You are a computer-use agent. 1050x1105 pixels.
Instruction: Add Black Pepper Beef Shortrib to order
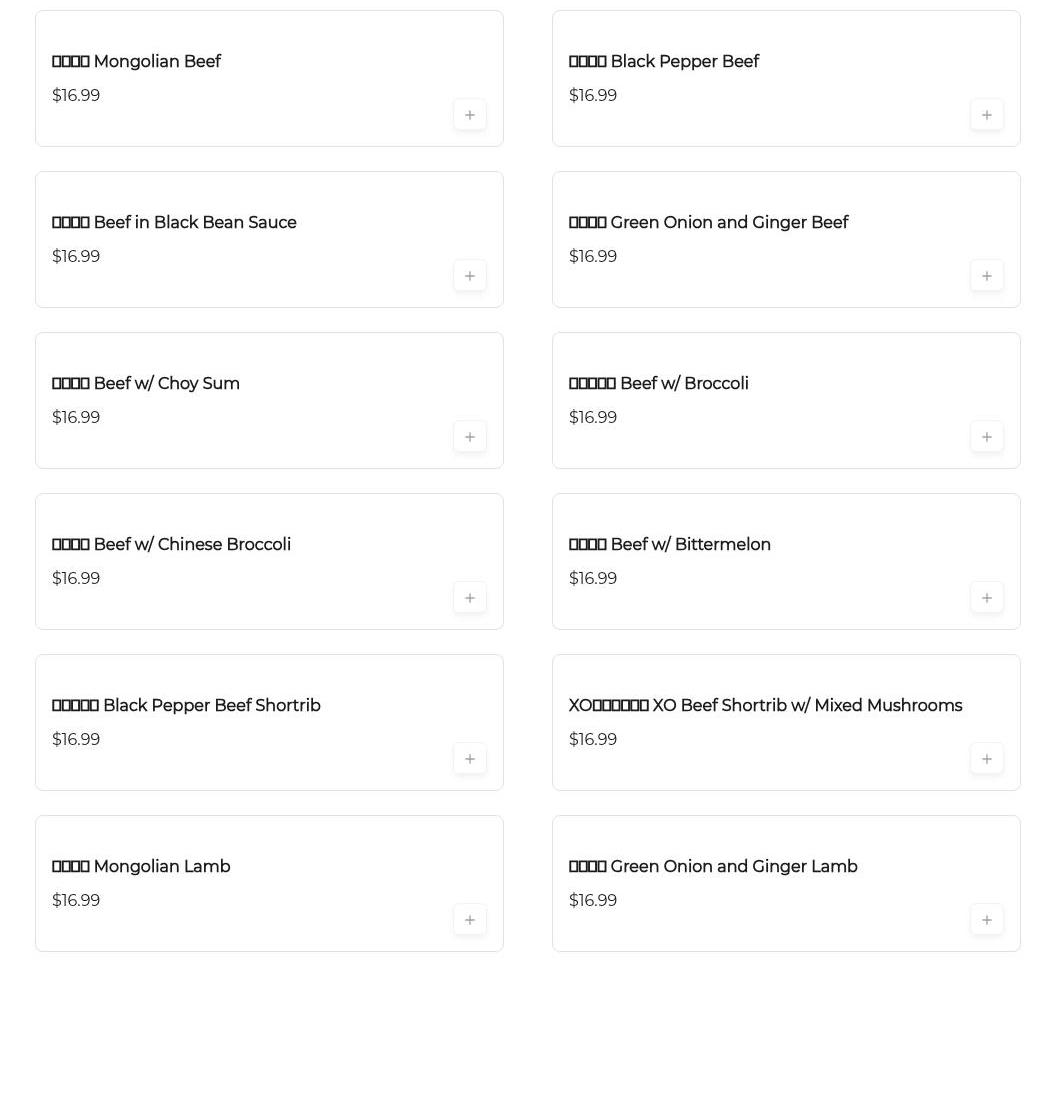(470, 759)
